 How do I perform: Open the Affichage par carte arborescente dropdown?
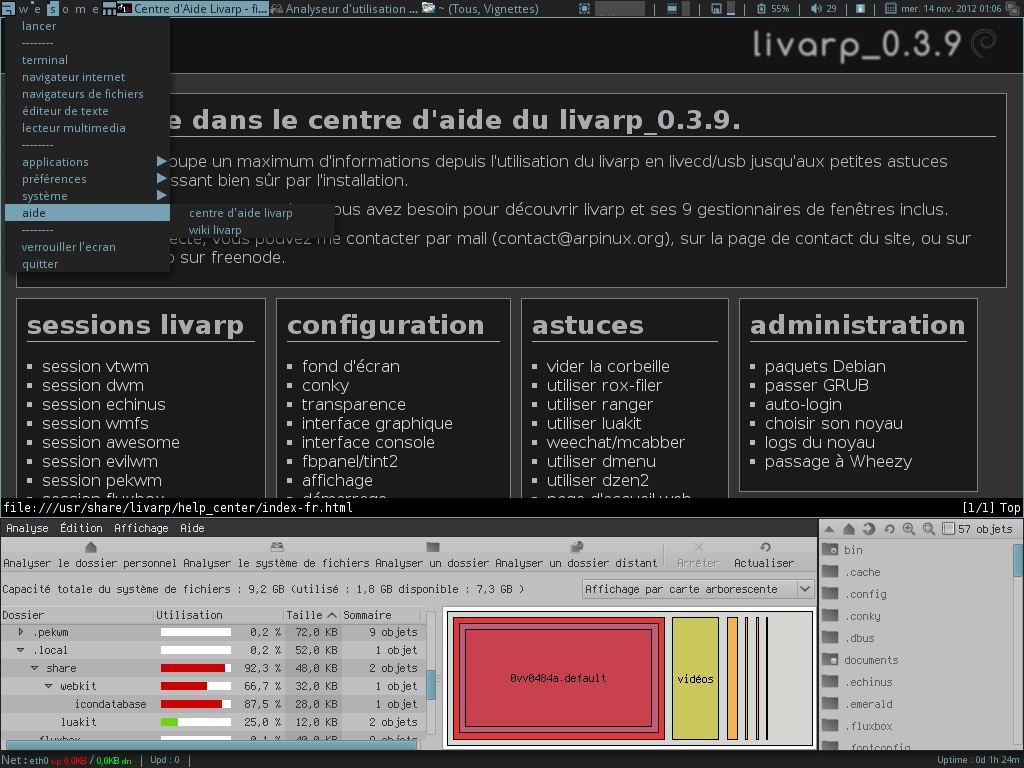(x=699, y=589)
